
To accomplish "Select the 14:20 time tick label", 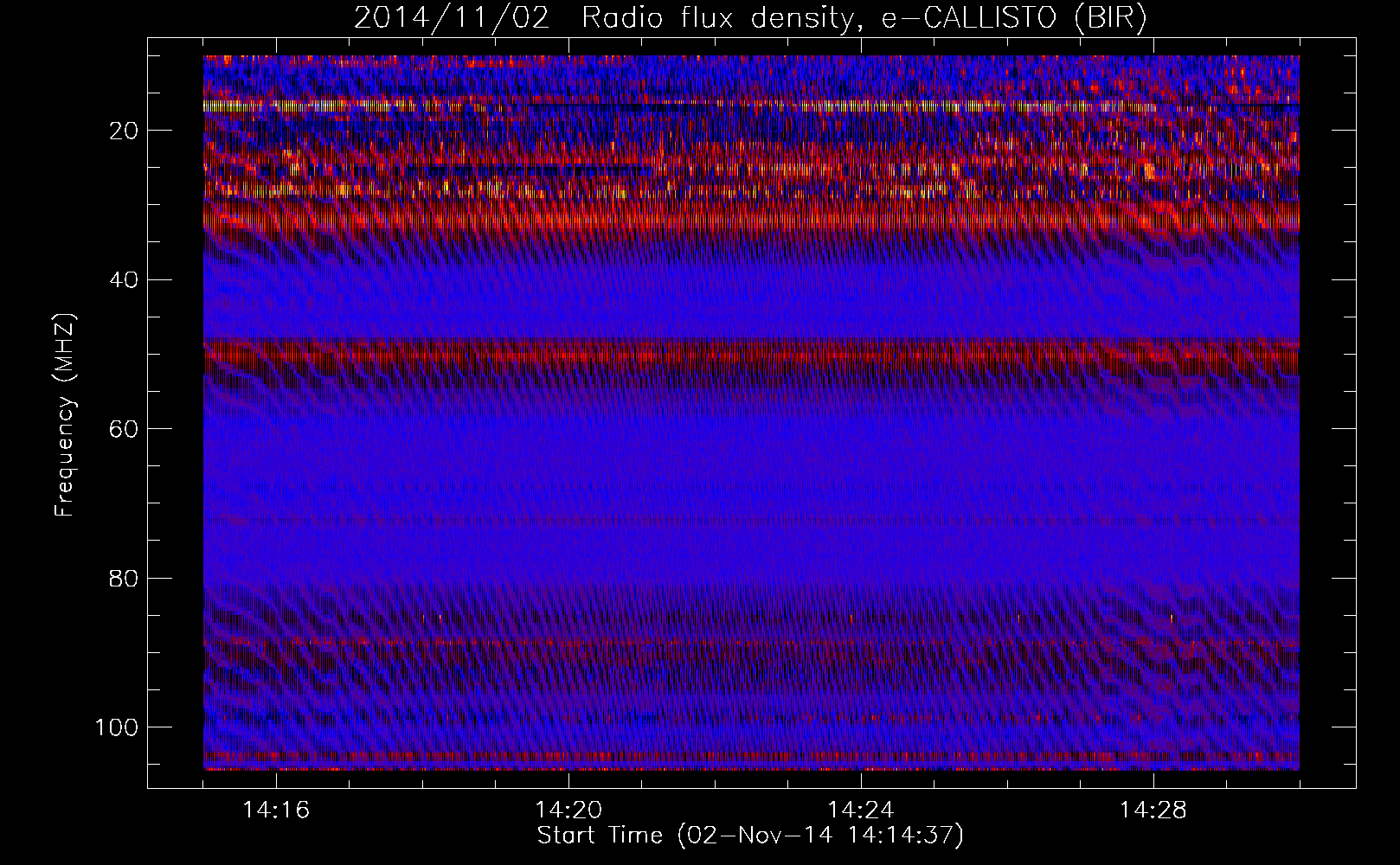I will pyautogui.click(x=568, y=811).
